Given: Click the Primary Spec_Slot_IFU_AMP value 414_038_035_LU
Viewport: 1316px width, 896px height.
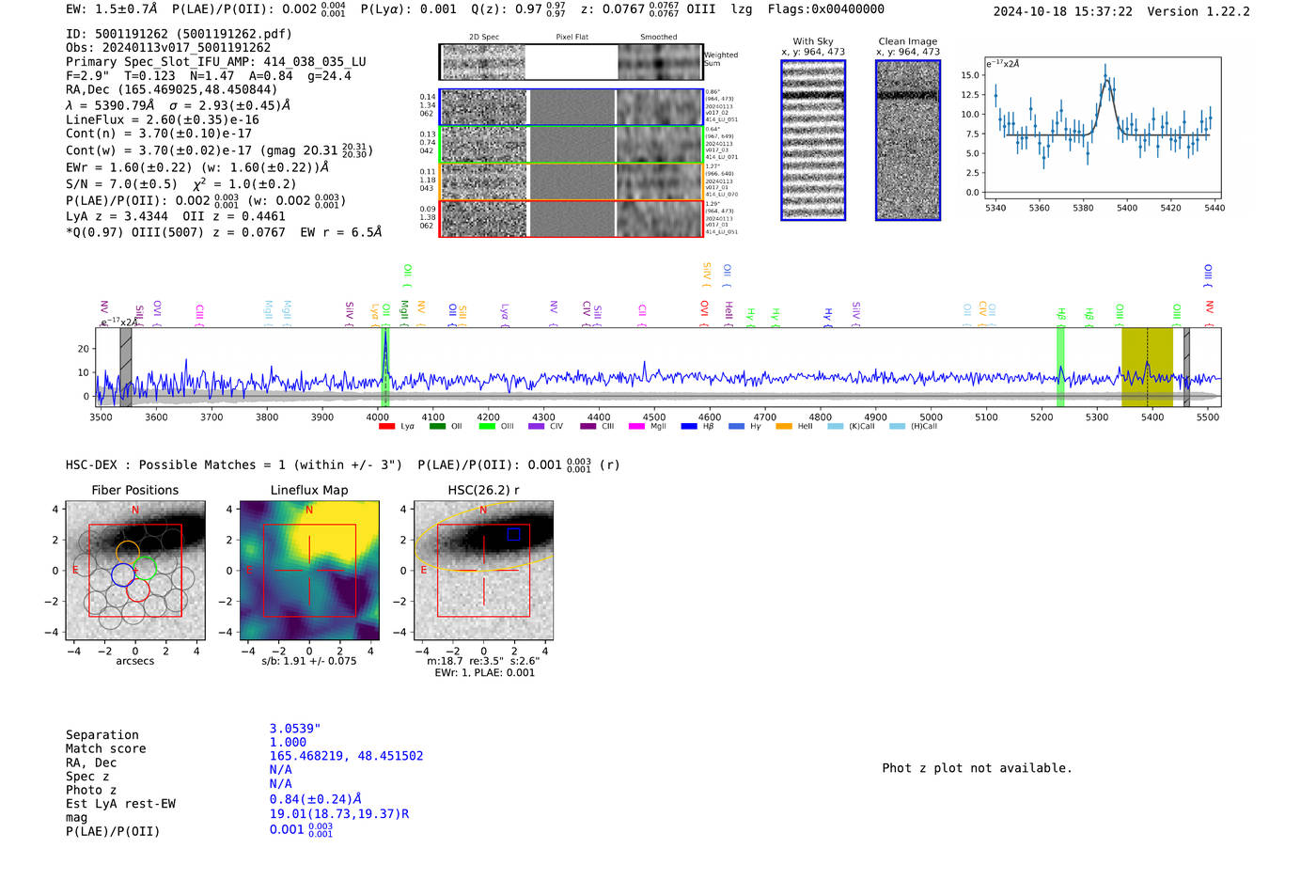Looking at the screenshot, I should pyautogui.click(x=315, y=62).
